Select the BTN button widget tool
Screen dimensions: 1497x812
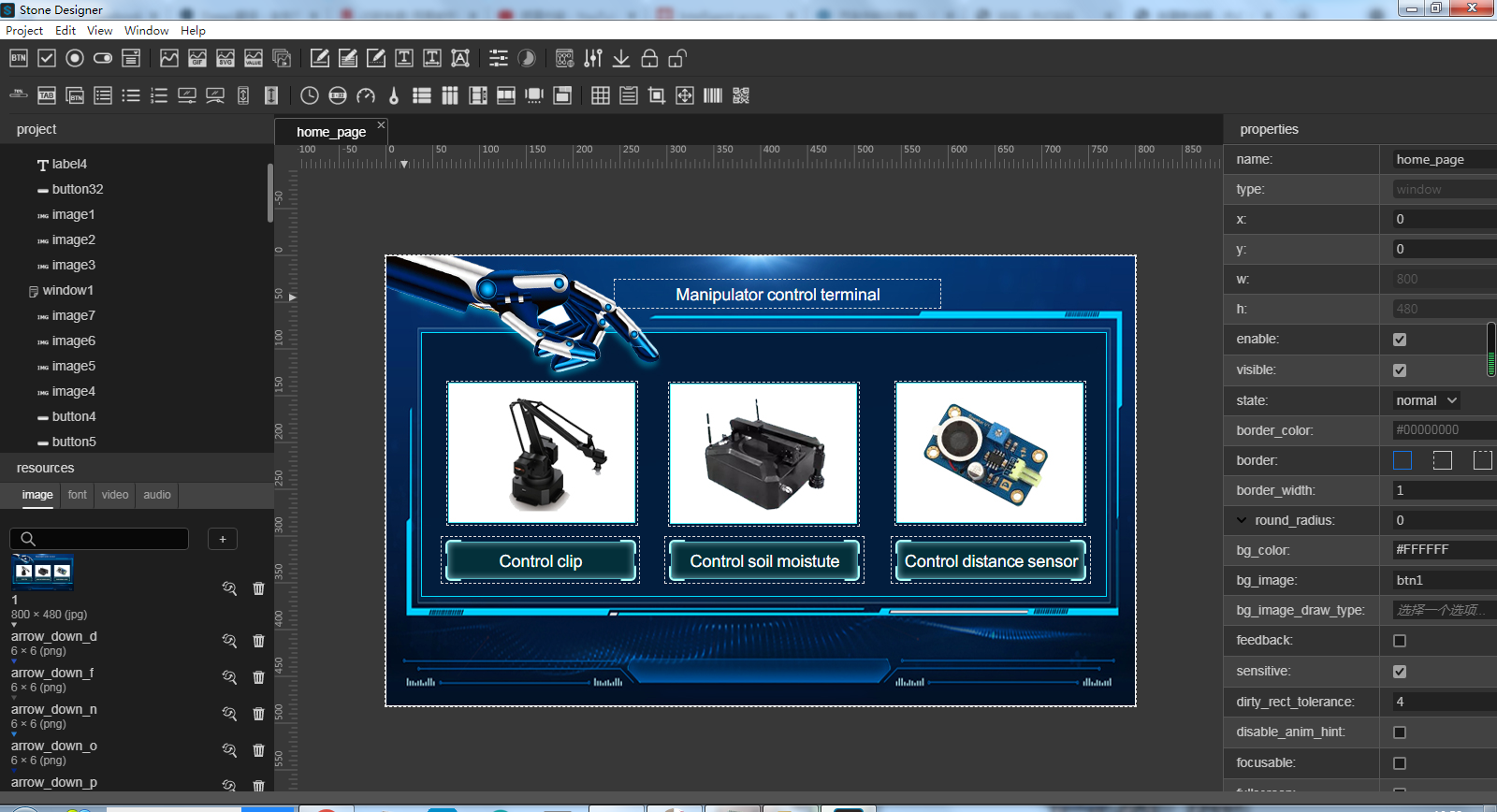click(x=19, y=58)
